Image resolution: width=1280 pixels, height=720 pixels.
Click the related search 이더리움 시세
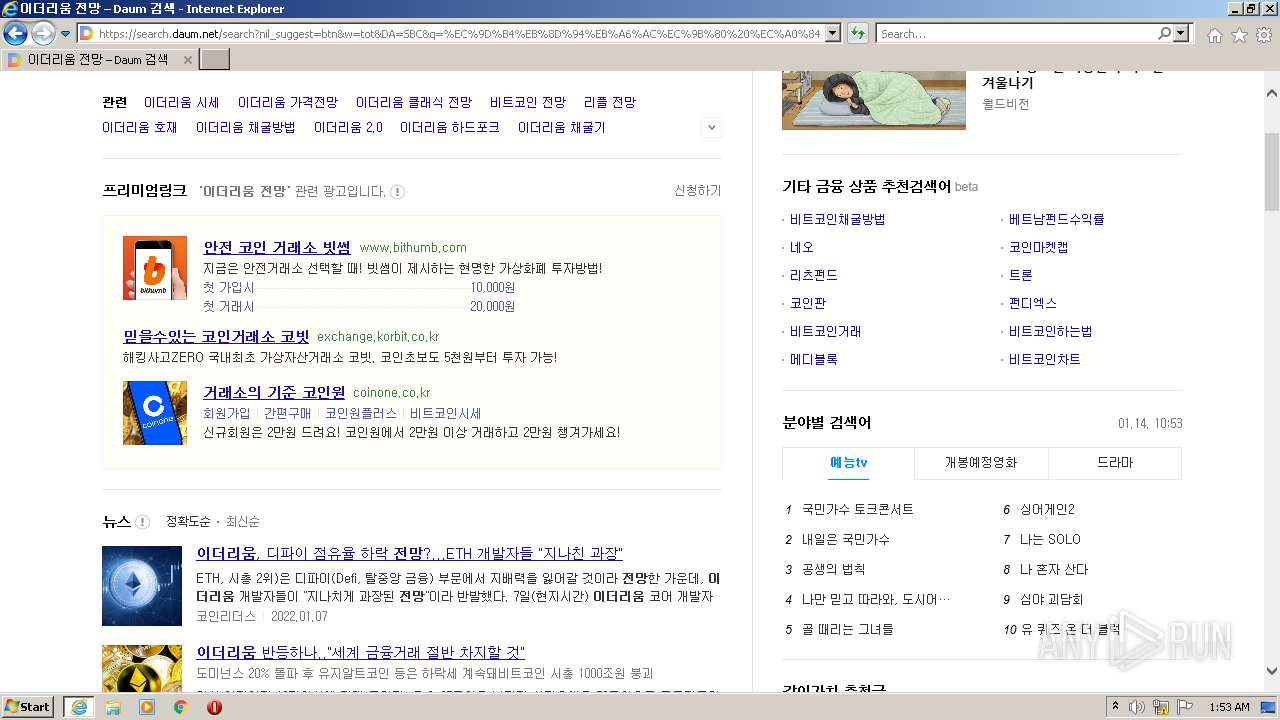(x=182, y=102)
